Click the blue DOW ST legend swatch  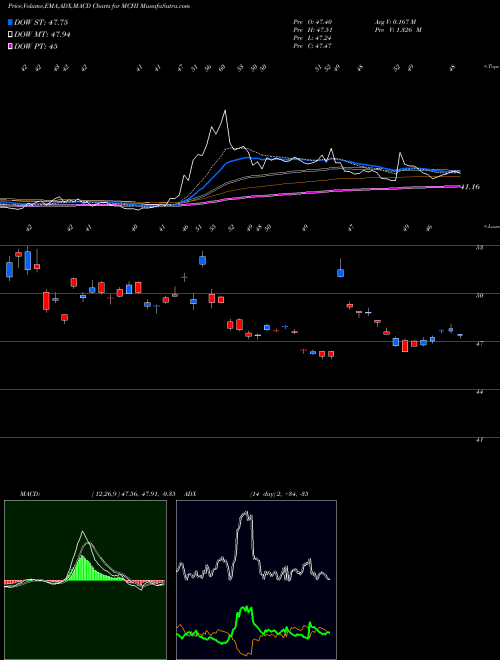click(11, 22)
